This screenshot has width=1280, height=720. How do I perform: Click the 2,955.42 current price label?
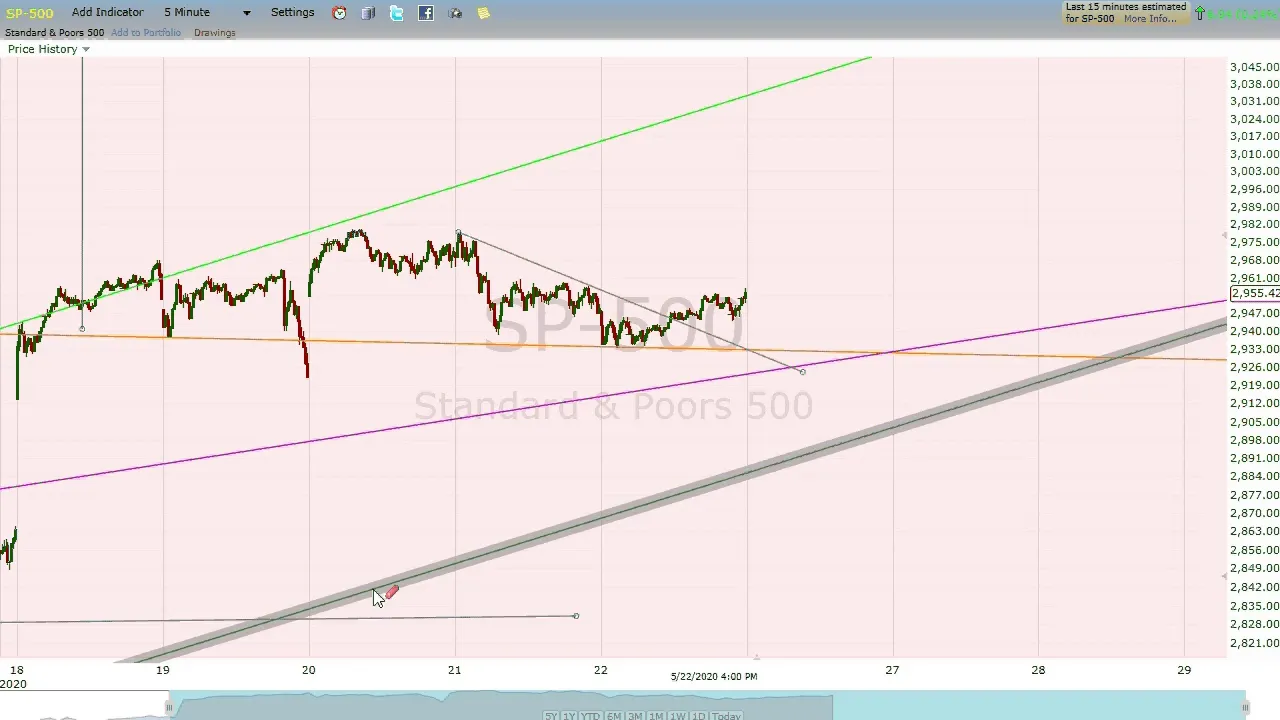click(1254, 293)
